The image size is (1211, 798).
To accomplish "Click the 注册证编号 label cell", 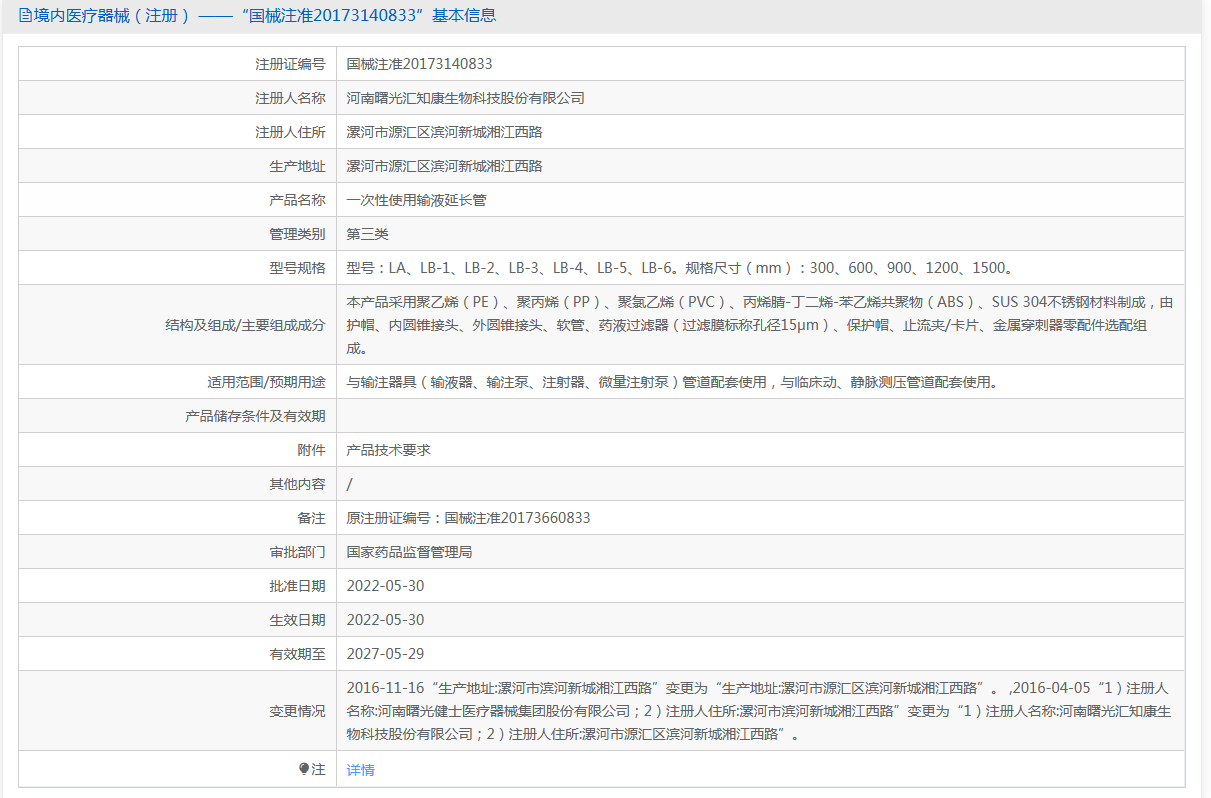I will [177, 64].
